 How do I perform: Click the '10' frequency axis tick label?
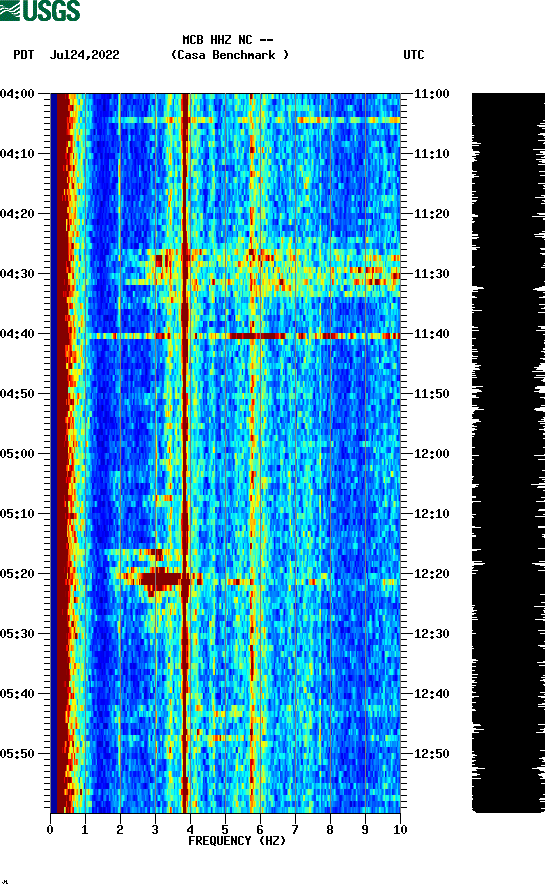coord(400,830)
